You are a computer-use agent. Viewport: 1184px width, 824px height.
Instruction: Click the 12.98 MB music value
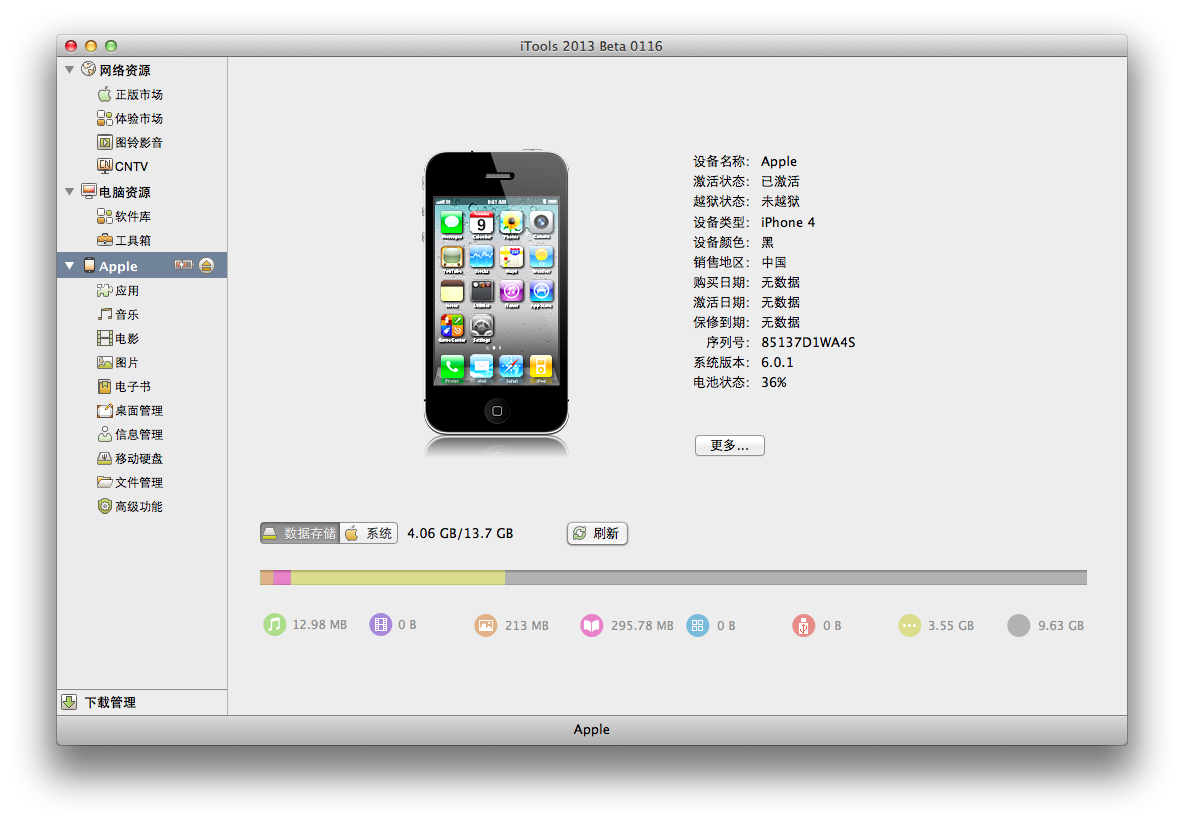319,625
